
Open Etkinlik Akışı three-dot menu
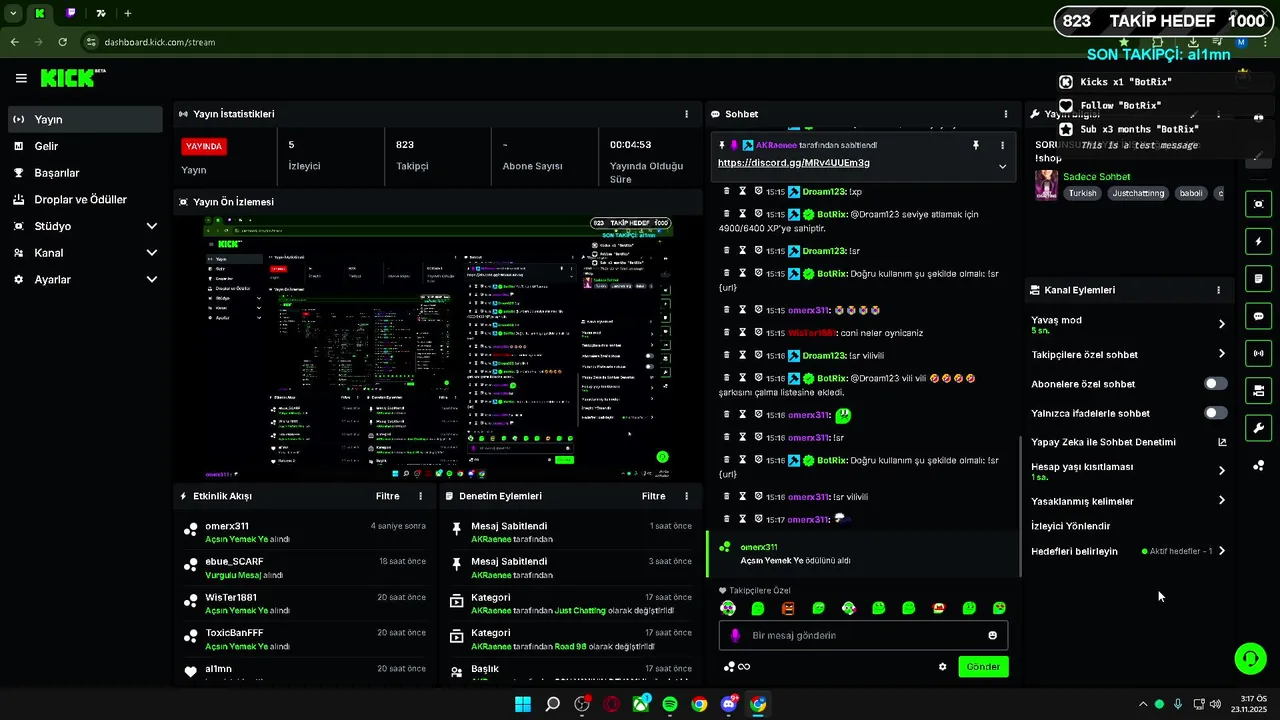pyautogui.click(x=420, y=496)
